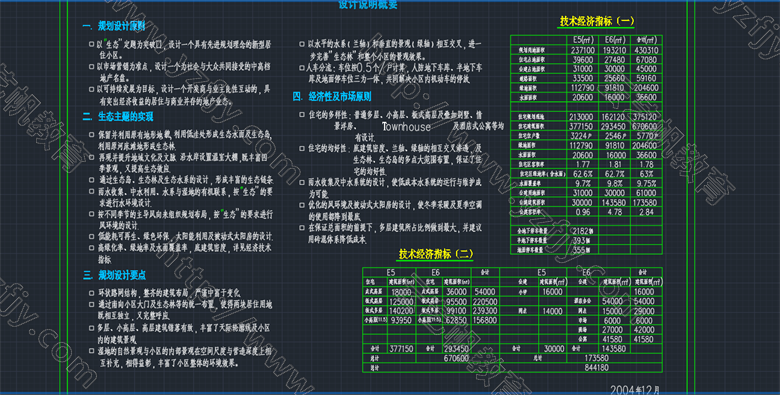This screenshot has width=780, height=395.
Task: Select the 技术经济指标（一）table title
Action: click(x=597, y=21)
